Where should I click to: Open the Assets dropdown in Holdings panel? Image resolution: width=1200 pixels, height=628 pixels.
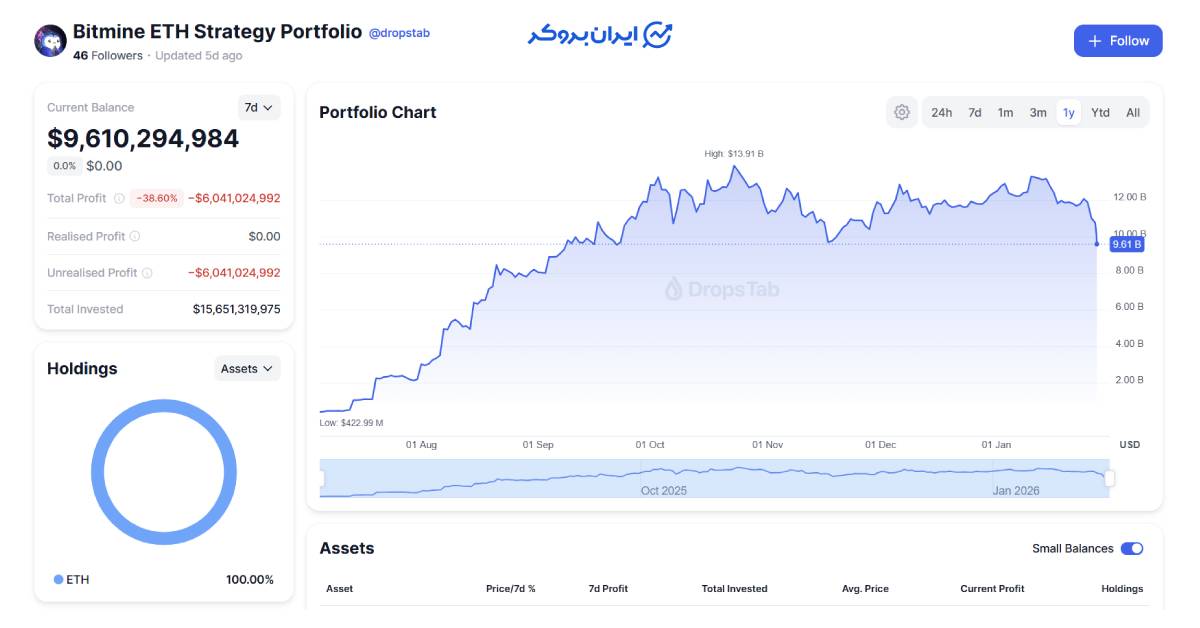[247, 368]
